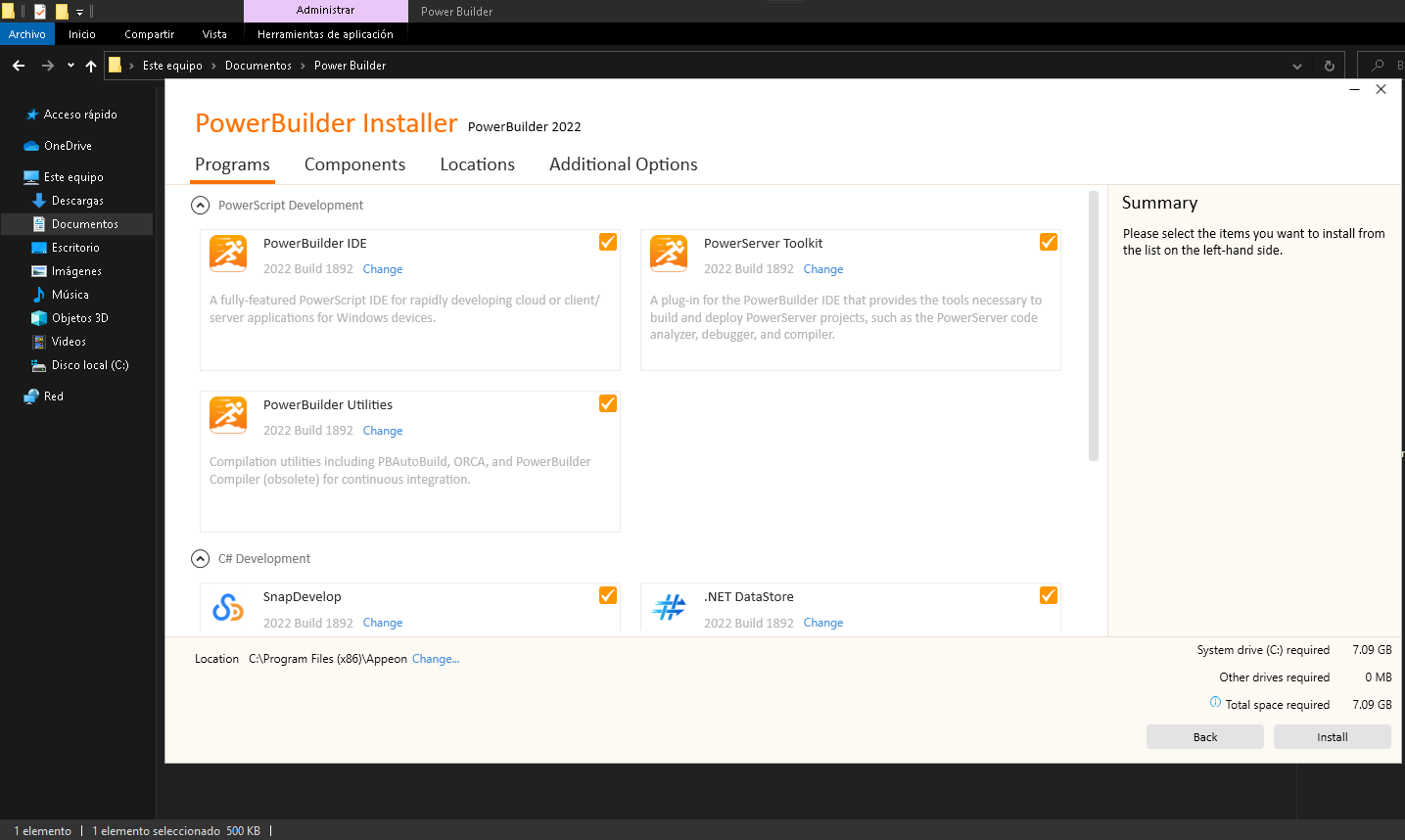Viewport: 1405px width, 840px height.
Task: Uncheck the PowerServer Toolkit checkbox
Action: [x=1049, y=242]
